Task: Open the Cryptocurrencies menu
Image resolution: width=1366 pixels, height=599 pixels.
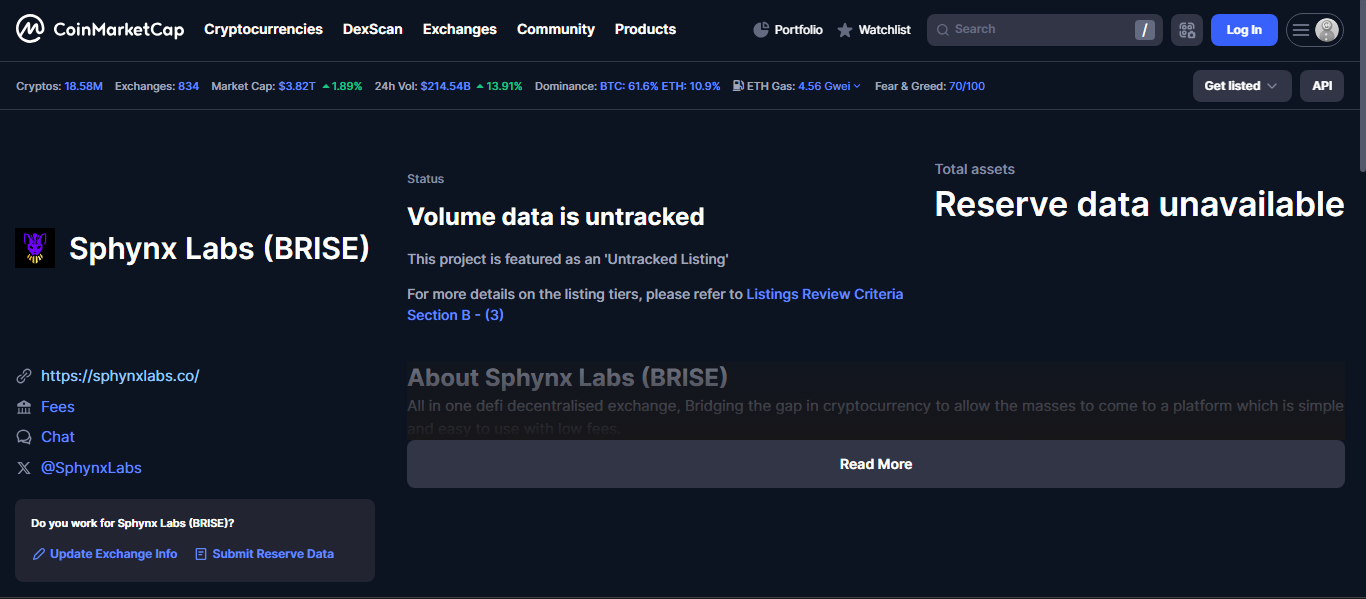Action: click(x=263, y=30)
